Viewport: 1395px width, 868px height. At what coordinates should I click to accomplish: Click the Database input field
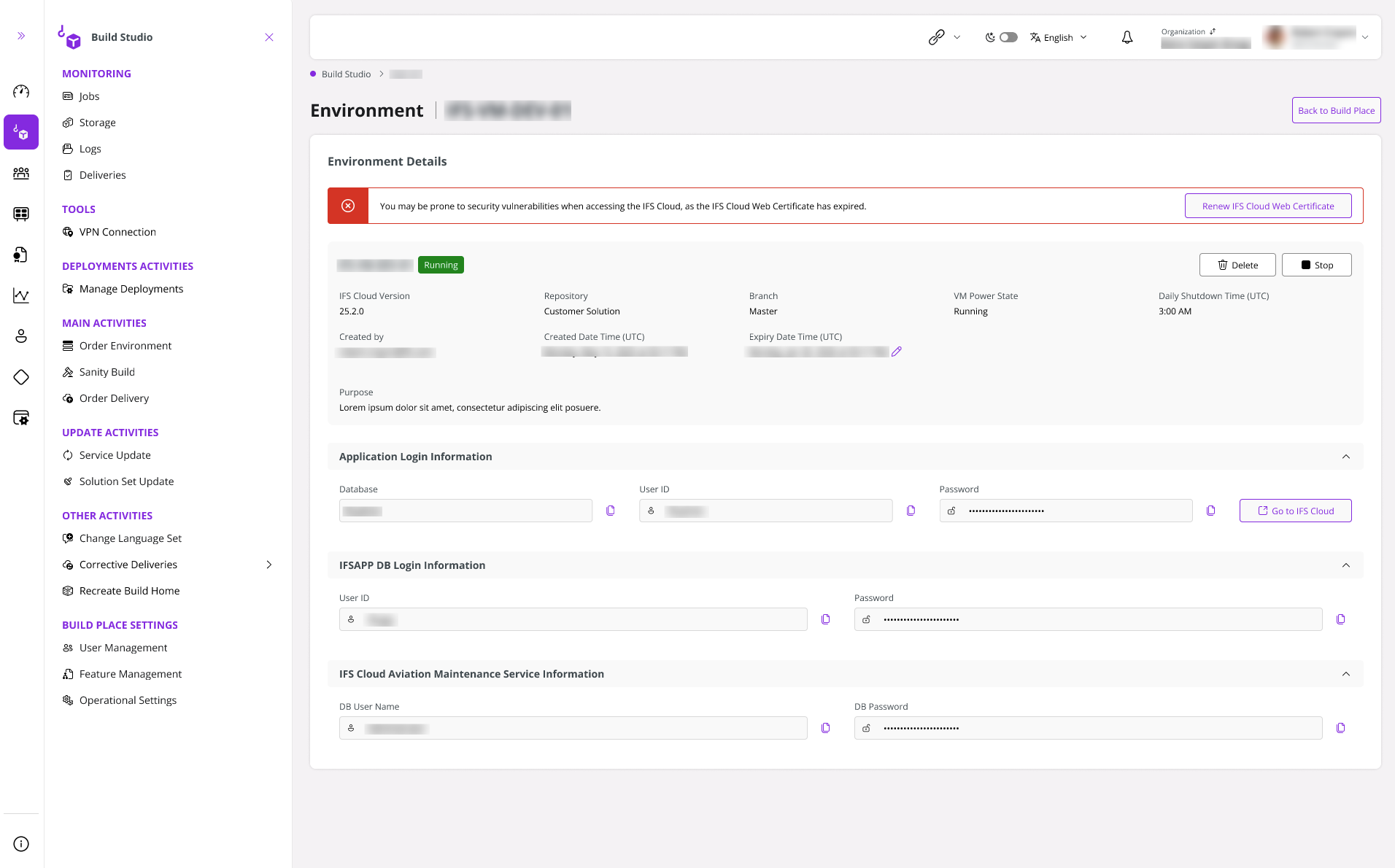pyautogui.click(x=465, y=511)
